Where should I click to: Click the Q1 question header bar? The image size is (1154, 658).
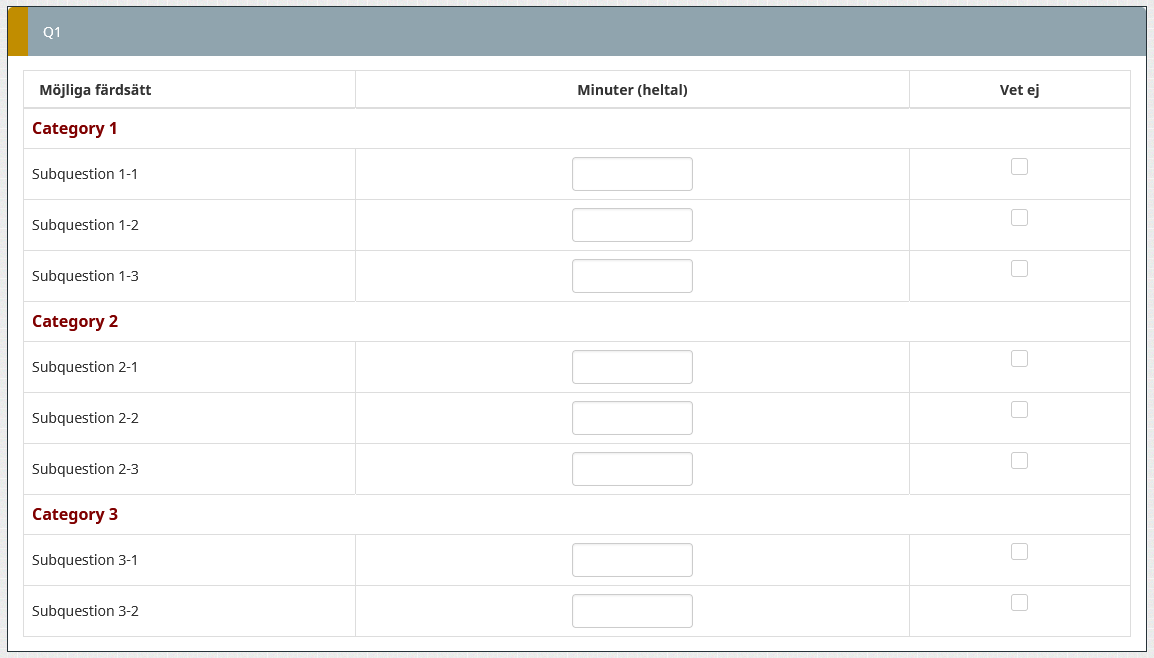click(x=576, y=32)
